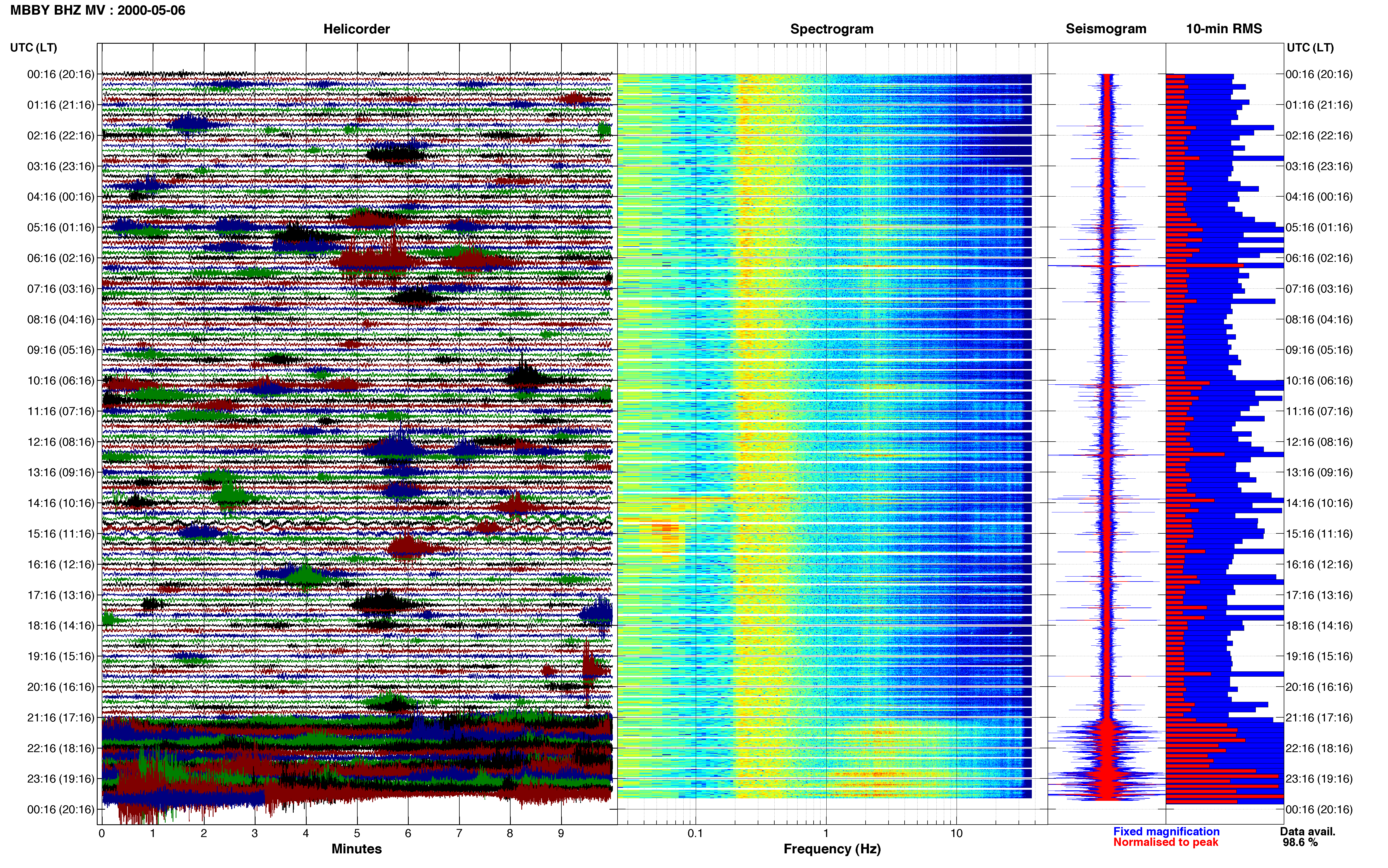This screenshot has height=868, width=1388.
Task: Click the left time label '20:16 (16:16)'
Action: pyautogui.click(x=61, y=687)
